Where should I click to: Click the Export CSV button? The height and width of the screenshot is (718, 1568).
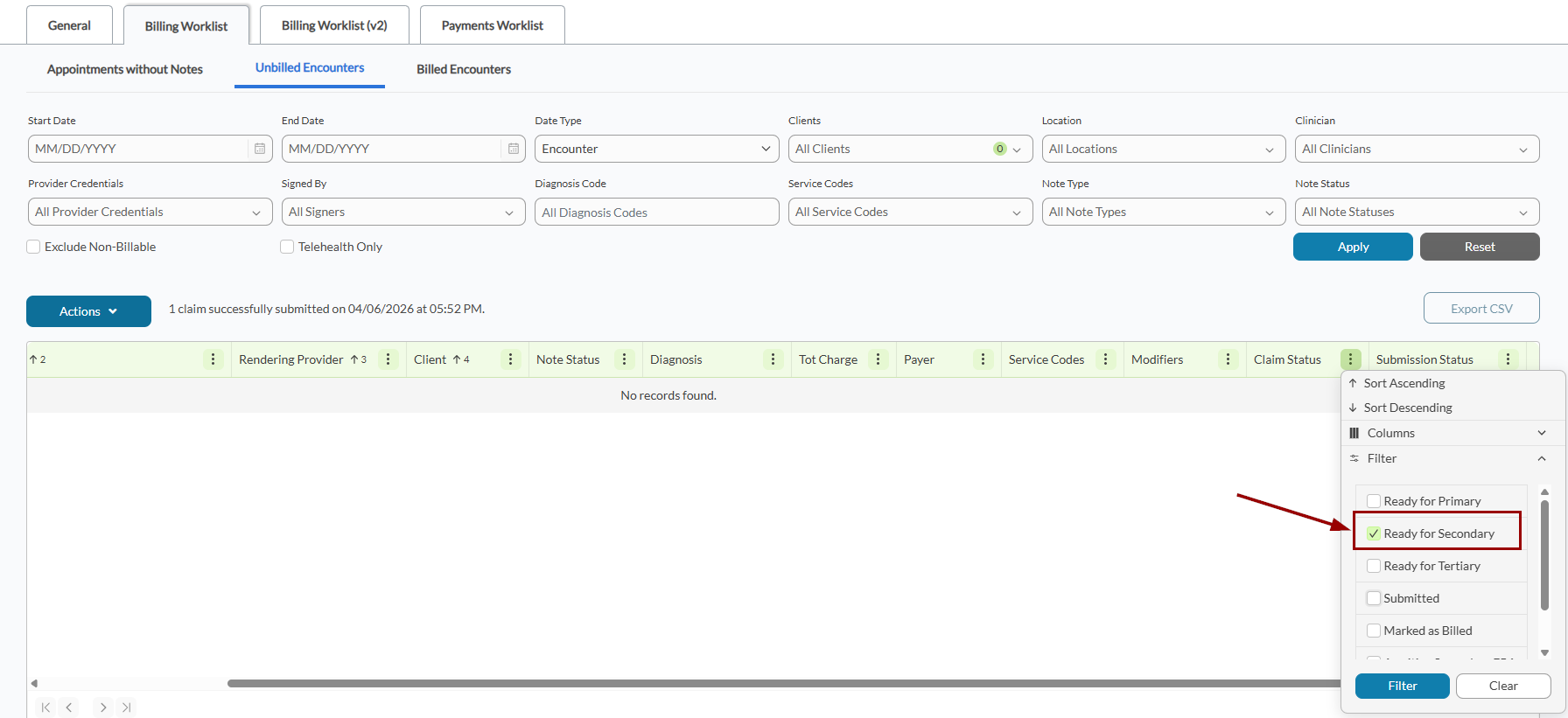[1481, 309]
